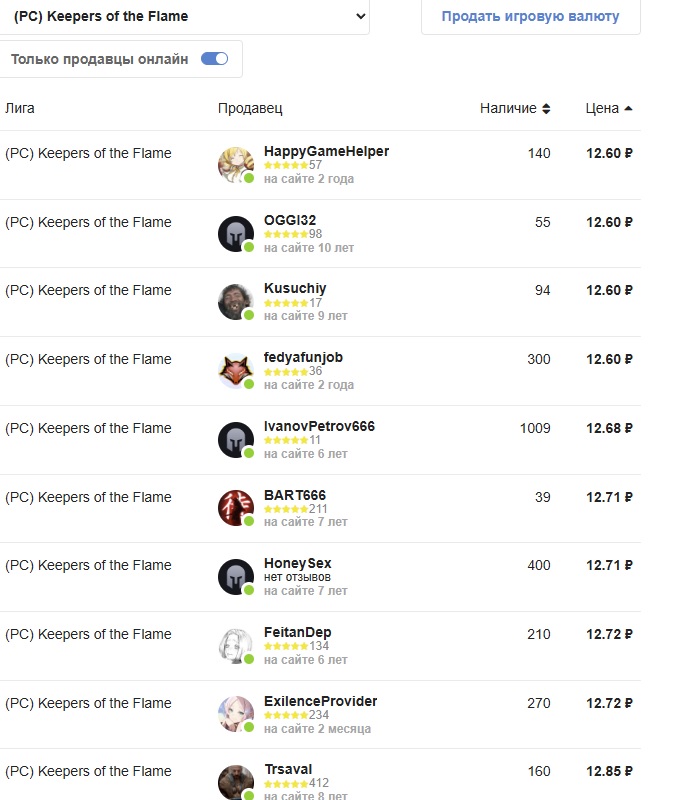Click Kusuchiy's avatar picture

pos(236,302)
